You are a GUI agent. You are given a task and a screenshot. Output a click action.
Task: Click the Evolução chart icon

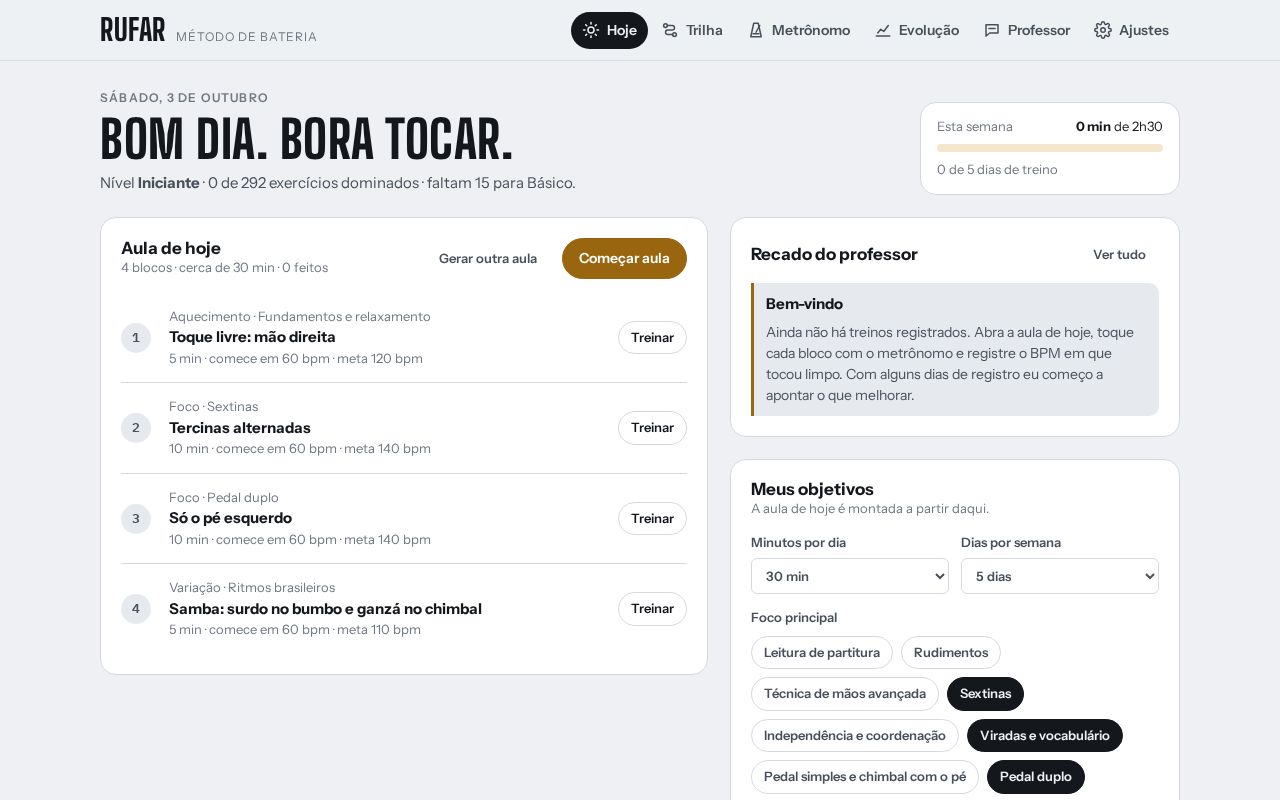(x=883, y=30)
